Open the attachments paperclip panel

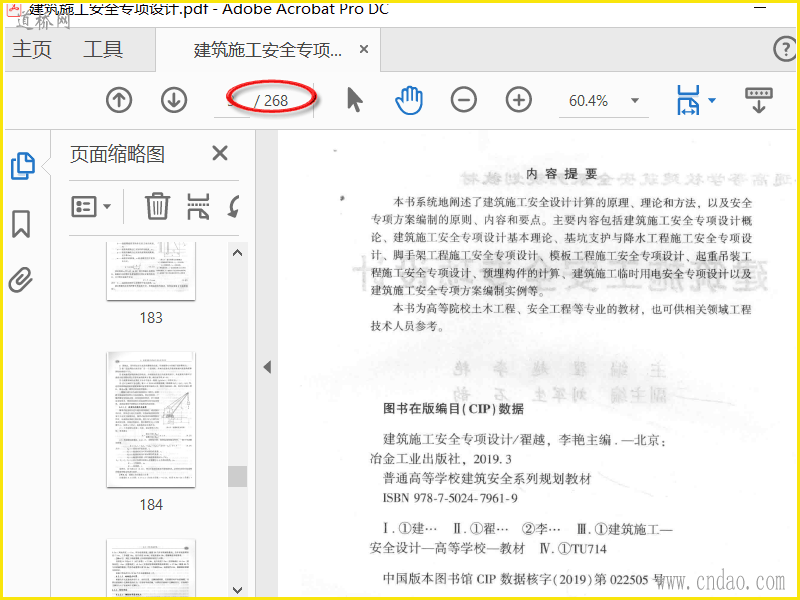coord(21,280)
